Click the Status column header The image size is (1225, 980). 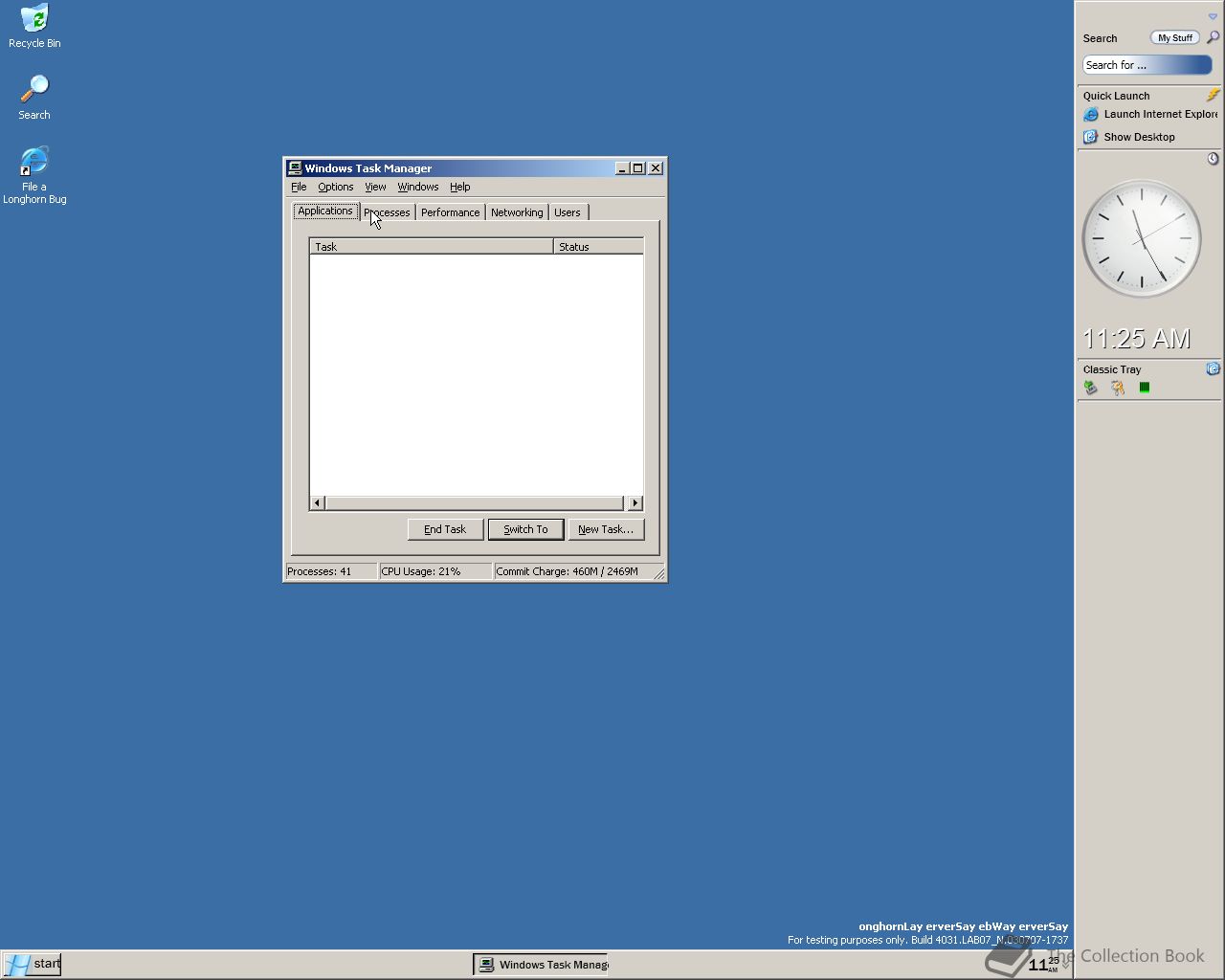pos(598,247)
